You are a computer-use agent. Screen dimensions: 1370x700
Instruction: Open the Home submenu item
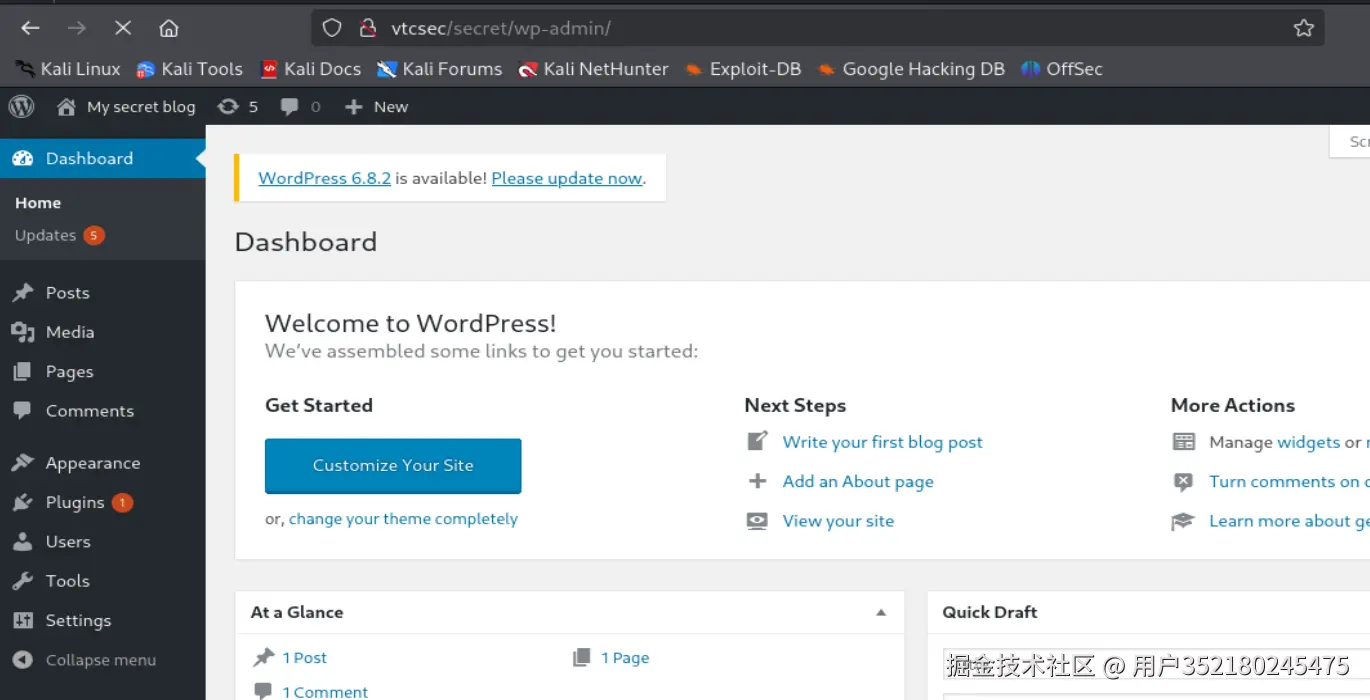pos(38,203)
